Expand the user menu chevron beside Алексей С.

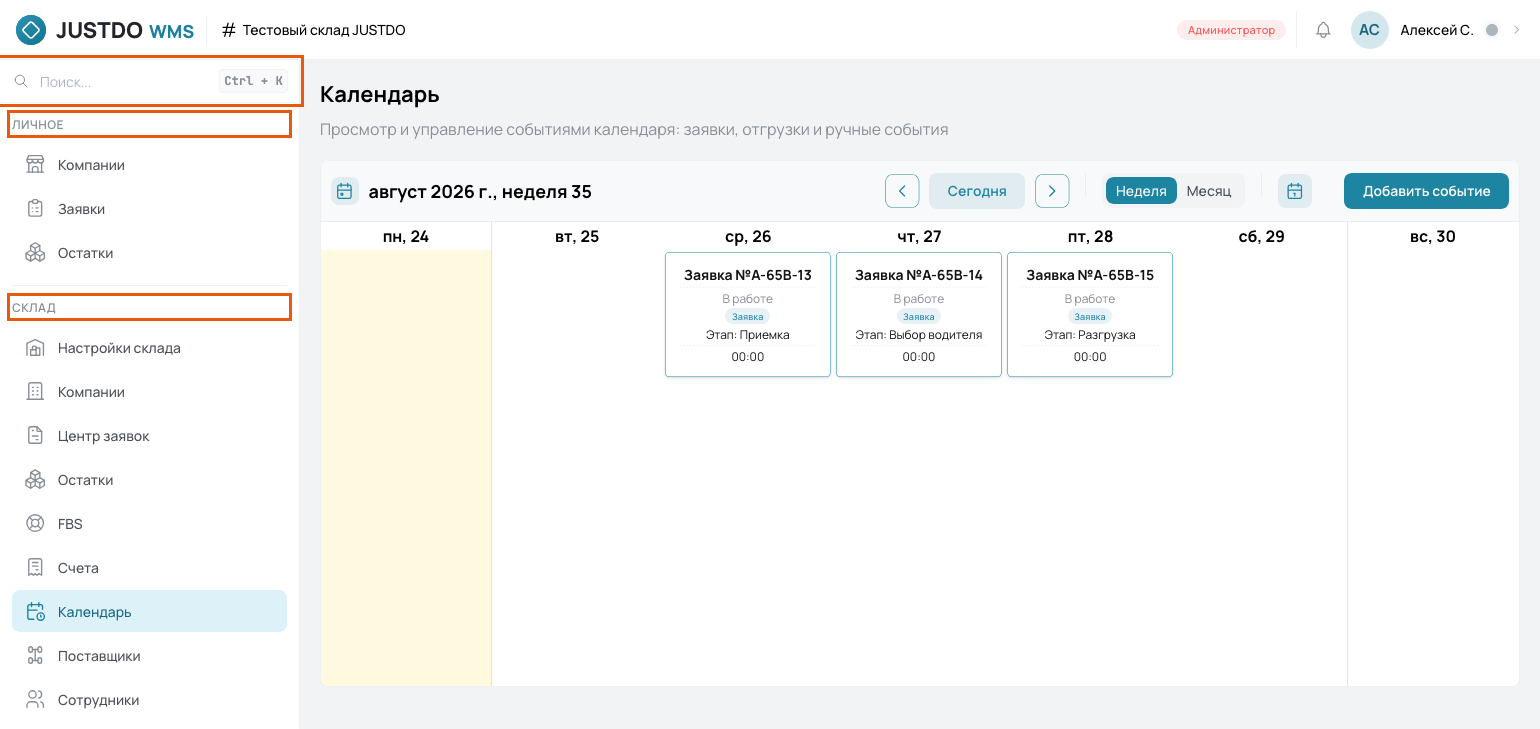tap(1516, 30)
